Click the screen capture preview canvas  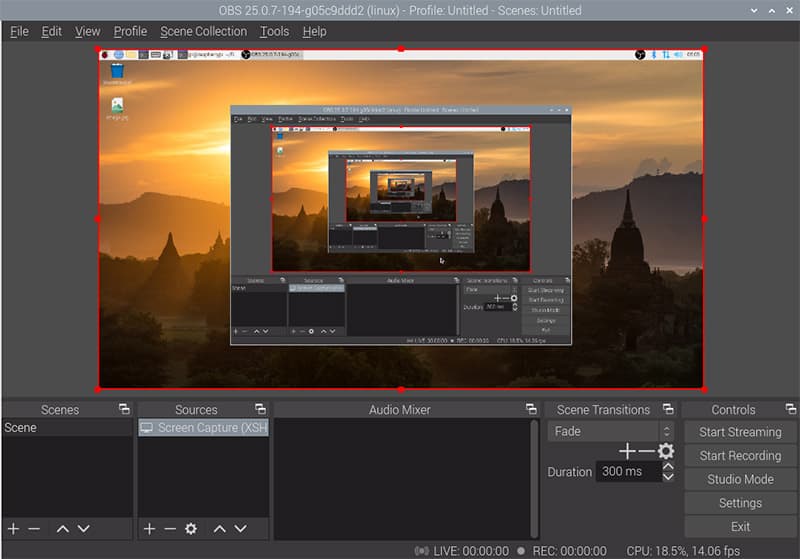pyautogui.click(x=401, y=219)
